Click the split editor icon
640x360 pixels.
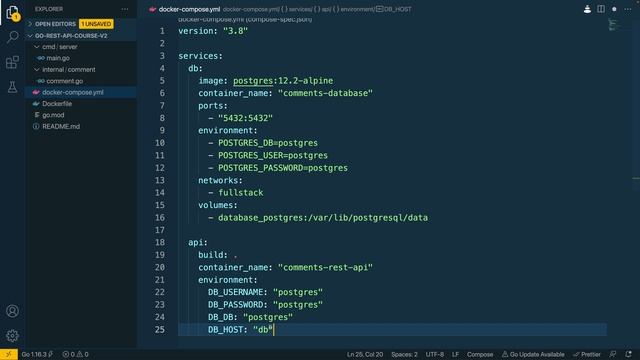pyautogui.click(x=601, y=9)
